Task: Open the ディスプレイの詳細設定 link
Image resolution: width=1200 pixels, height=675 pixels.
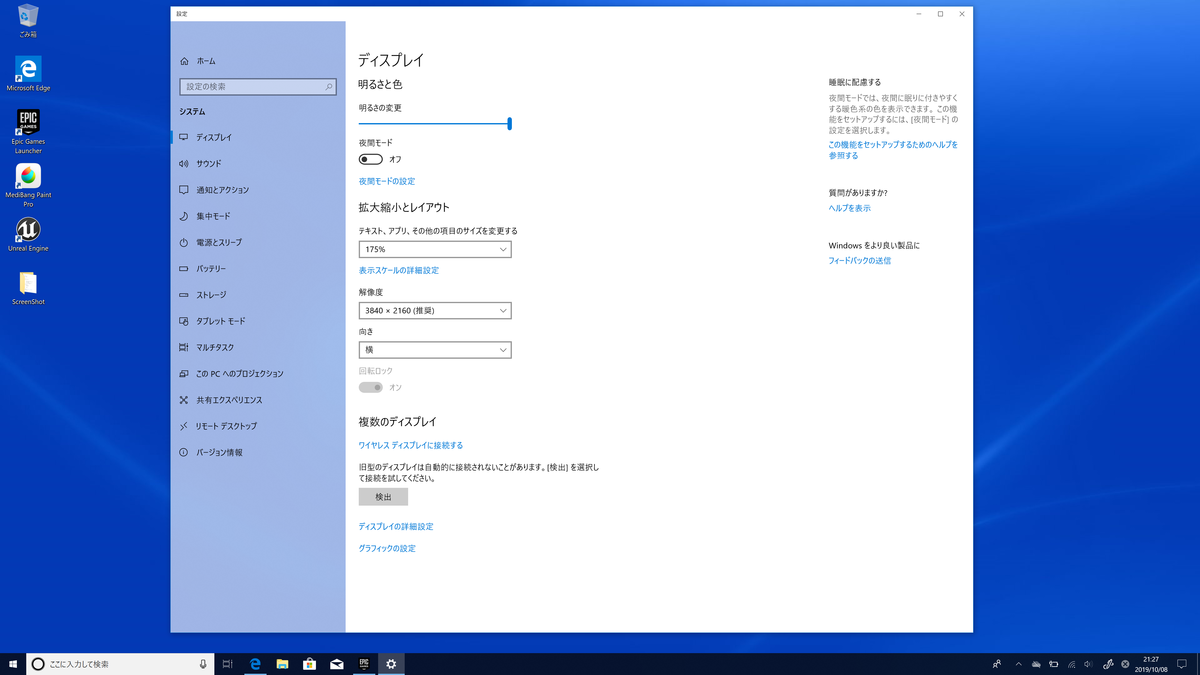Action: tap(396, 526)
